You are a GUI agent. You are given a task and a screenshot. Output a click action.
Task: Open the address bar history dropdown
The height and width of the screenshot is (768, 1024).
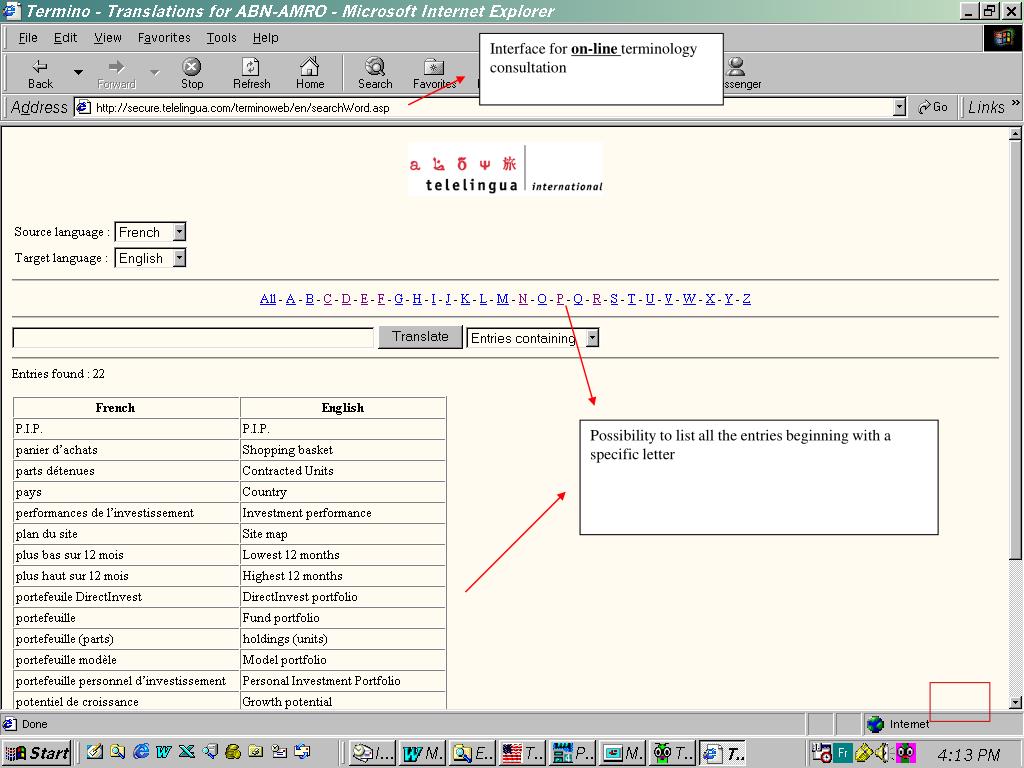tap(899, 107)
